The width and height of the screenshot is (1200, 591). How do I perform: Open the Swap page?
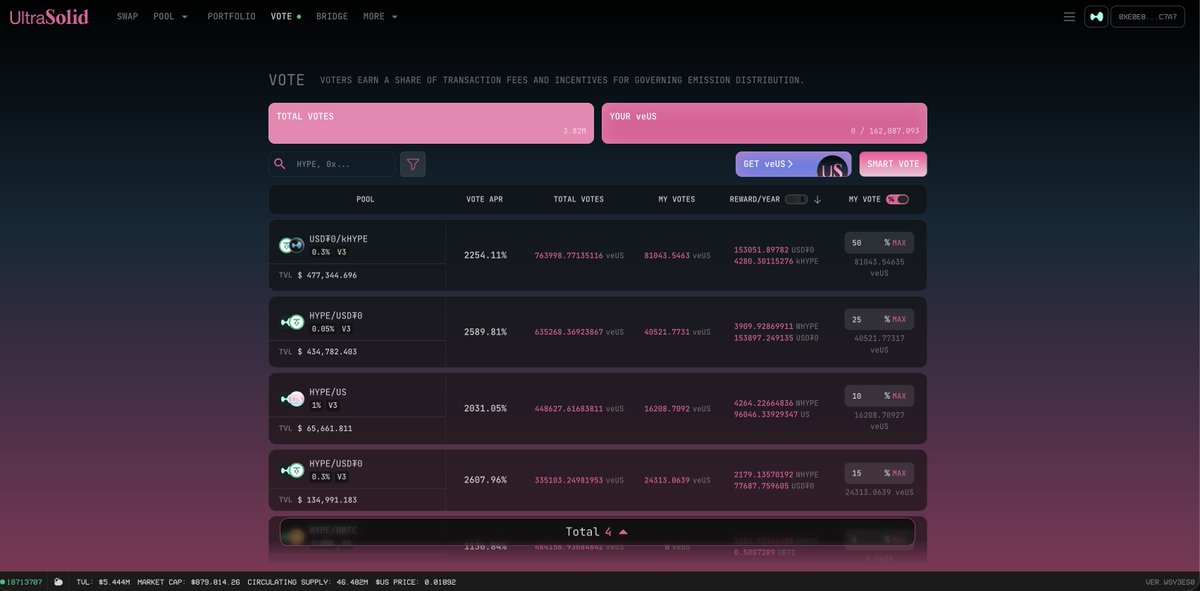point(127,16)
